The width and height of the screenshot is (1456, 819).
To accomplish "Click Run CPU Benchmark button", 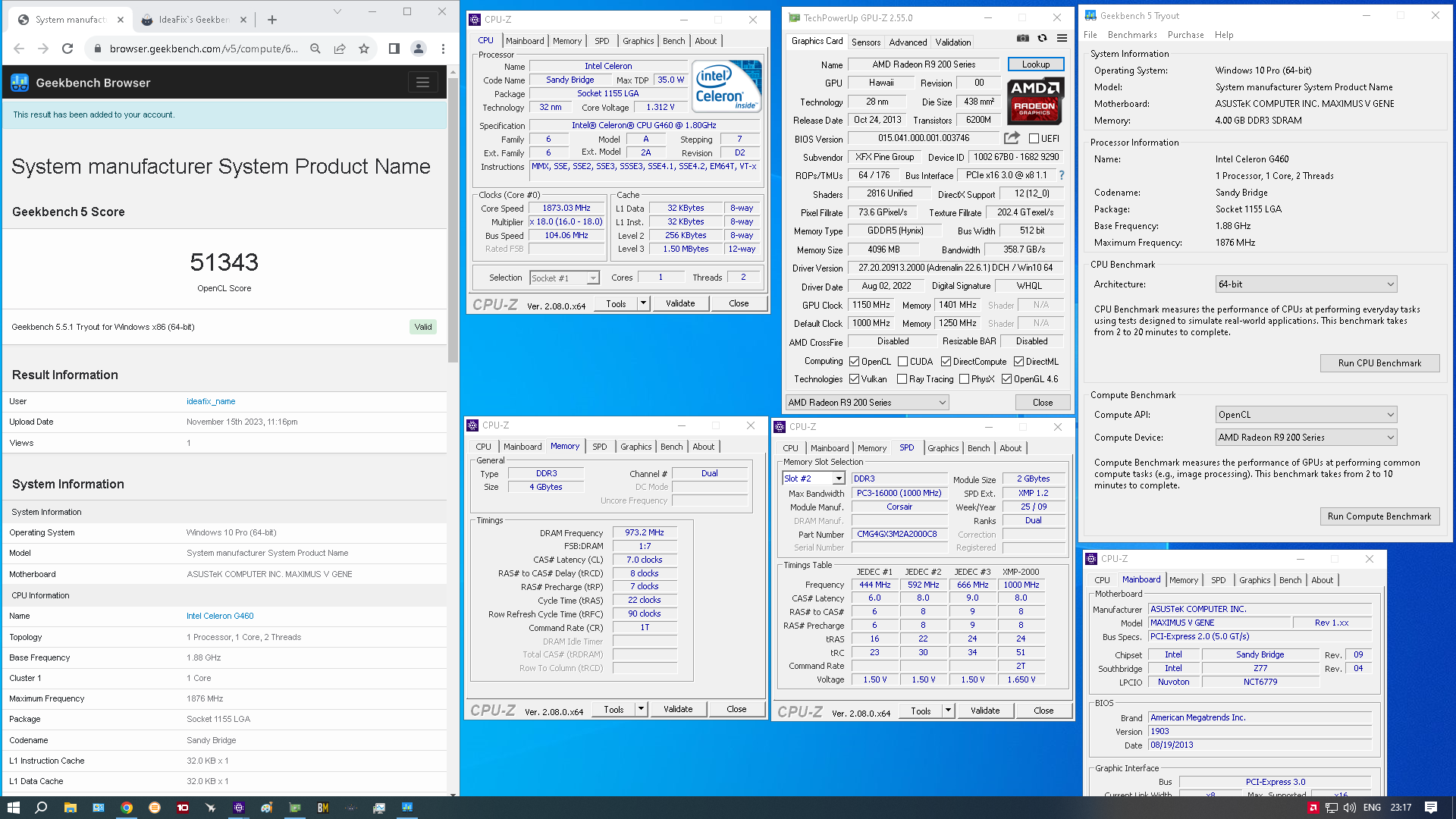I will pos(1379,363).
